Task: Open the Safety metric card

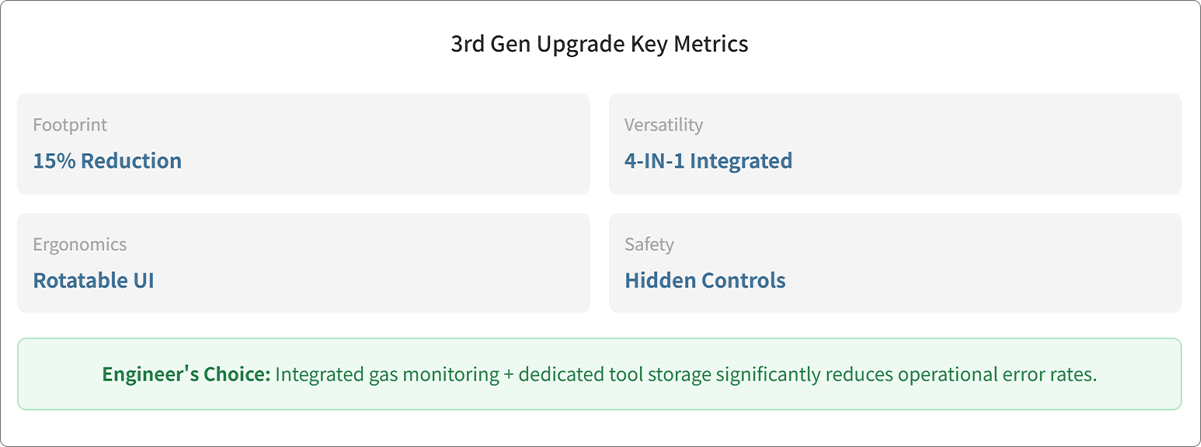Action: [x=895, y=263]
